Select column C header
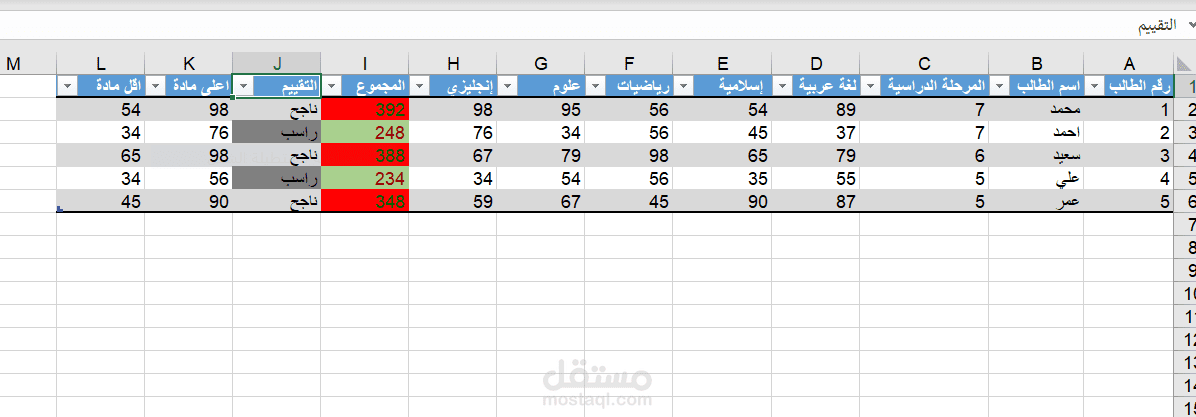 coord(924,64)
